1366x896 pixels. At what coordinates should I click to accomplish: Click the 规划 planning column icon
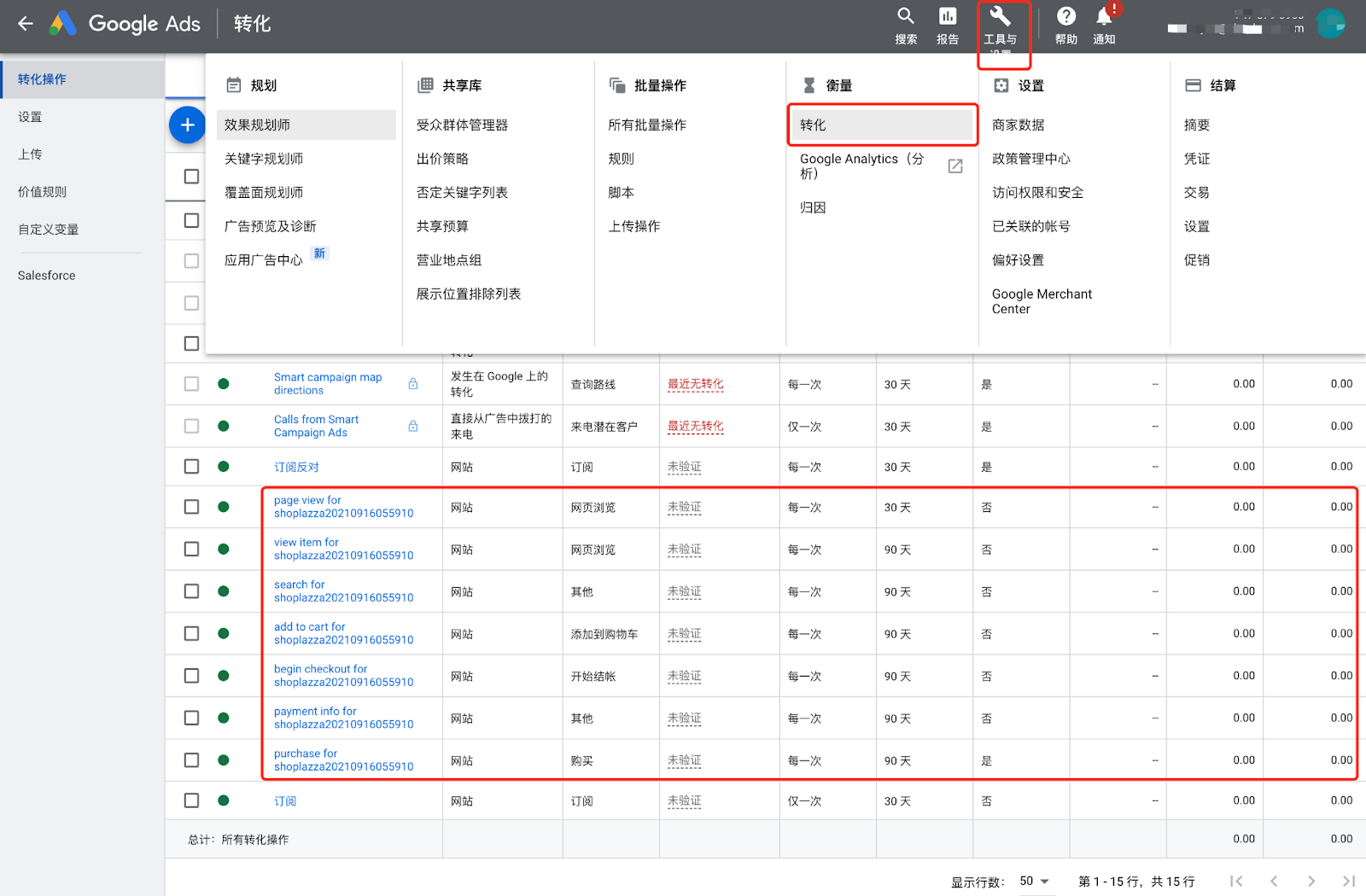coord(233,85)
